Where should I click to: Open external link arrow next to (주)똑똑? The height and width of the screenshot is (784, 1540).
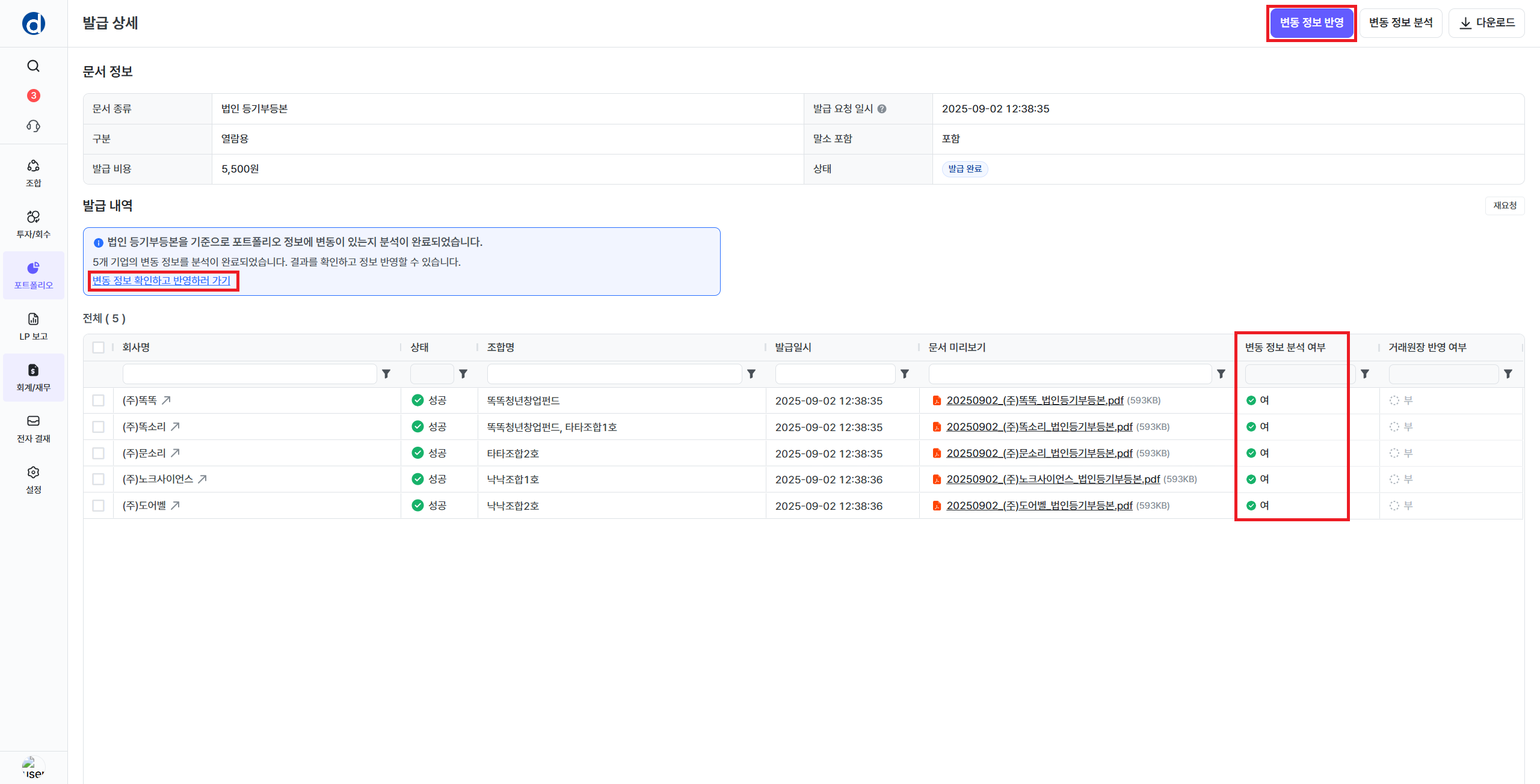[x=167, y=400]
